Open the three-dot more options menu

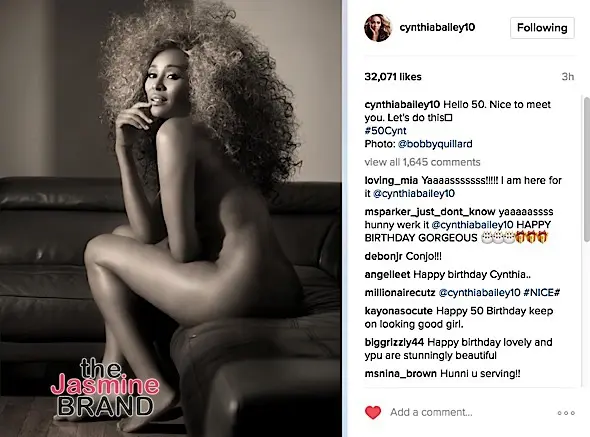(x=566, y=413)
